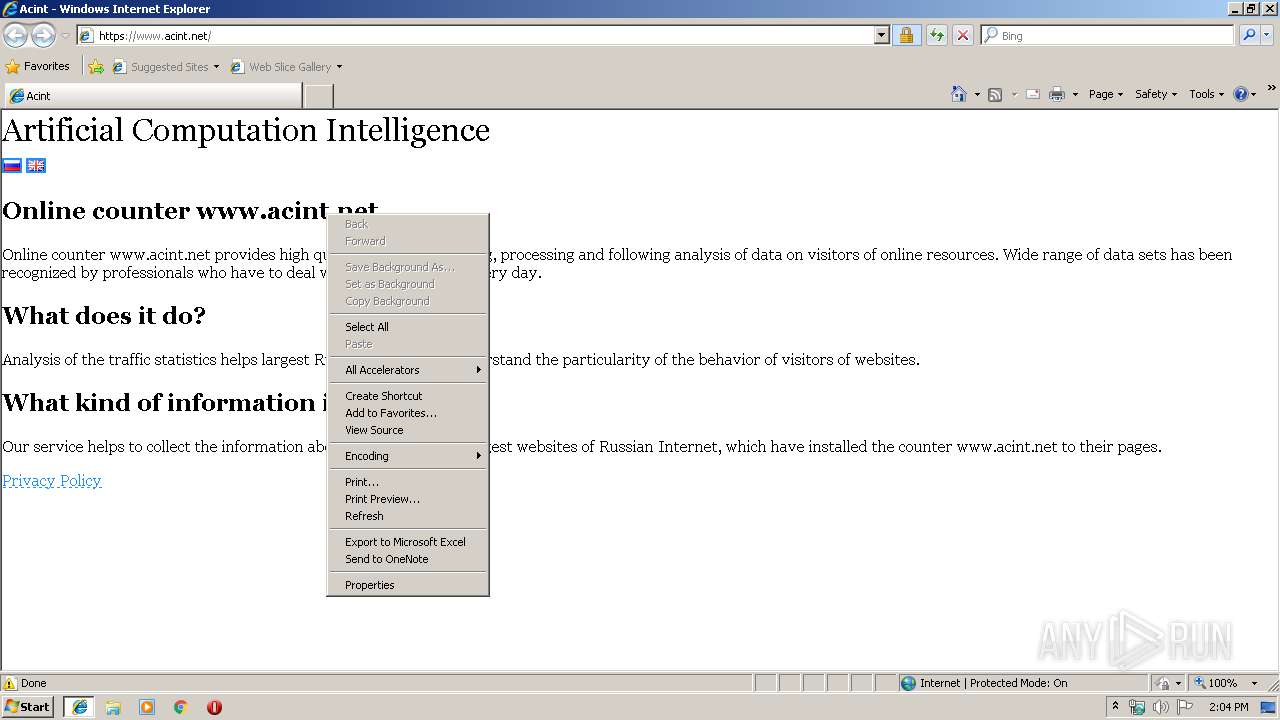Click the browser Back arrow button
1280x720 pixels.
click(x=15, y=35)
